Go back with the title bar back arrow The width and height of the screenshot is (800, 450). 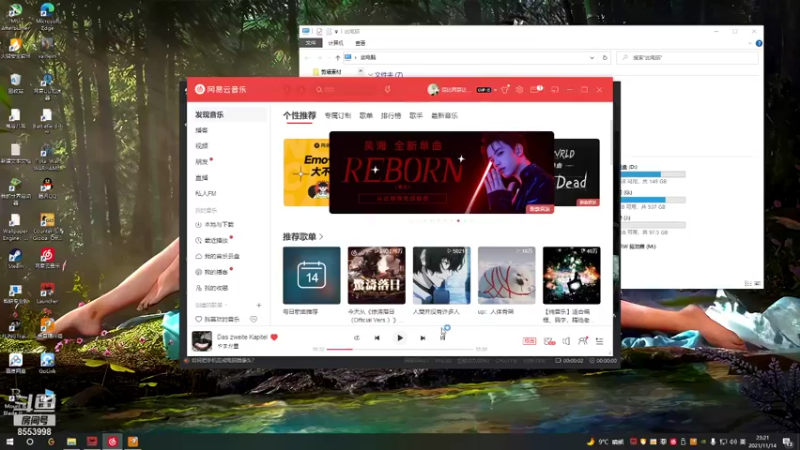[287, 90]
